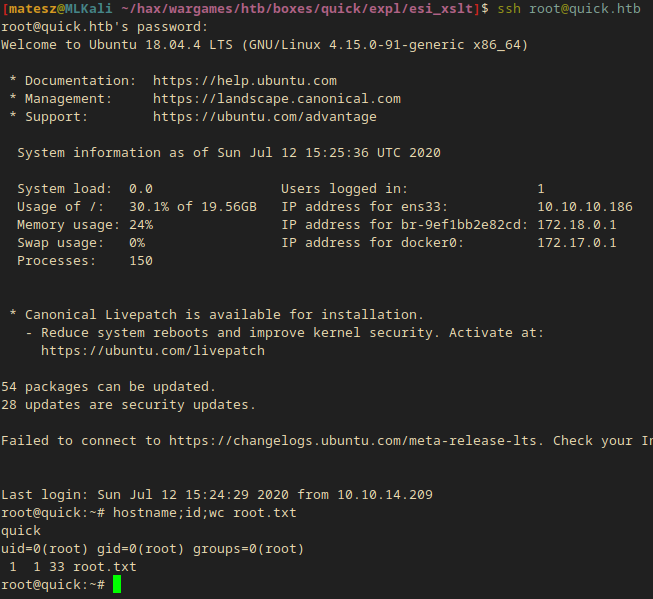Click the '54 packages can be updated' line
The width and height of the screenshot is (653, 599).
click(109, 387)
